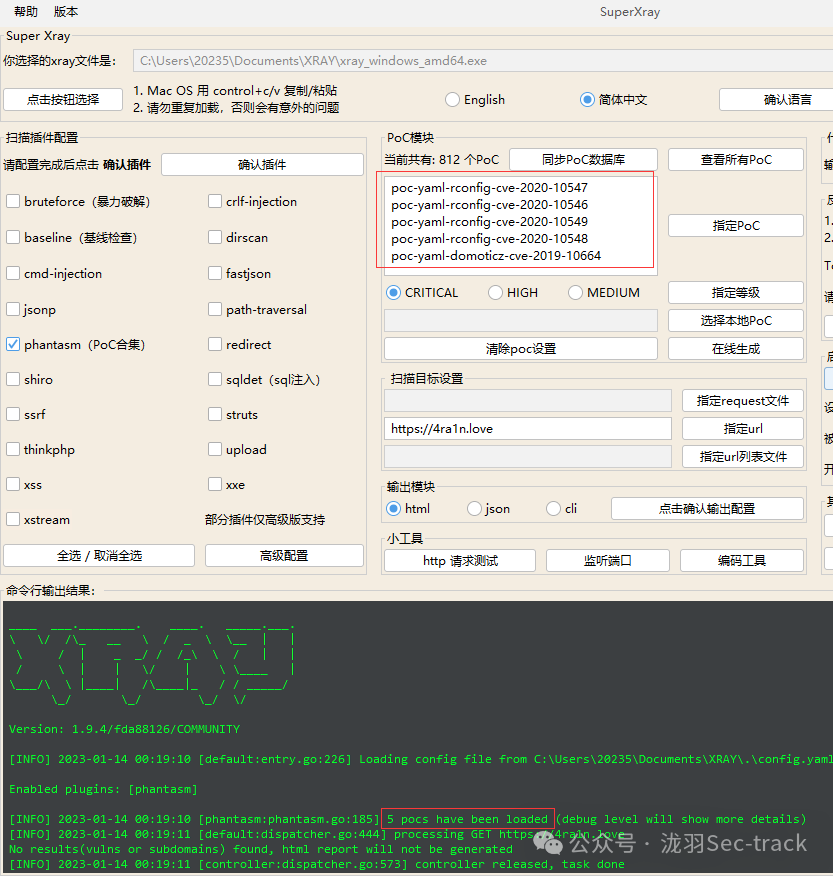
Task: Click the 查看所有PoC button
Action: (736, 160)
